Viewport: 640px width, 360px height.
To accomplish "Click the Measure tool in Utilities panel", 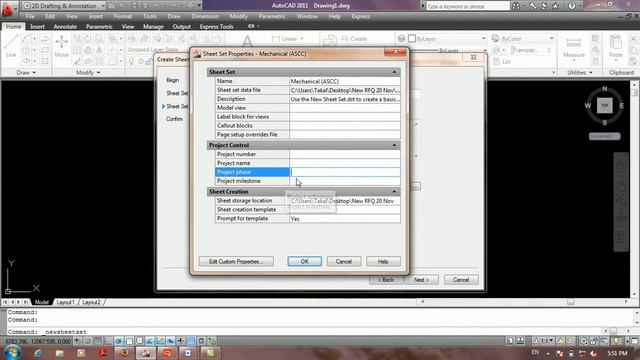I will tap(573, 48).
